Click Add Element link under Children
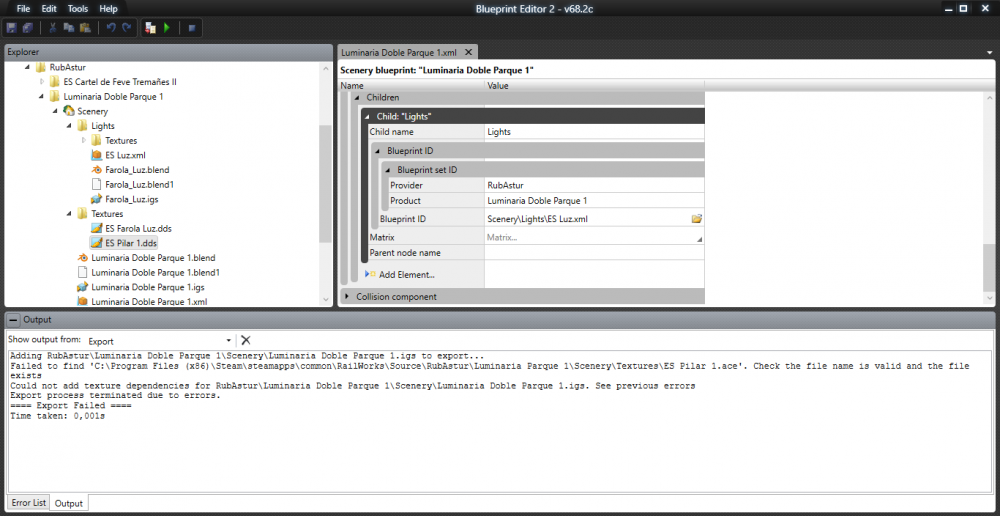This screenshot has height=516, width=1000. (406, 275)
